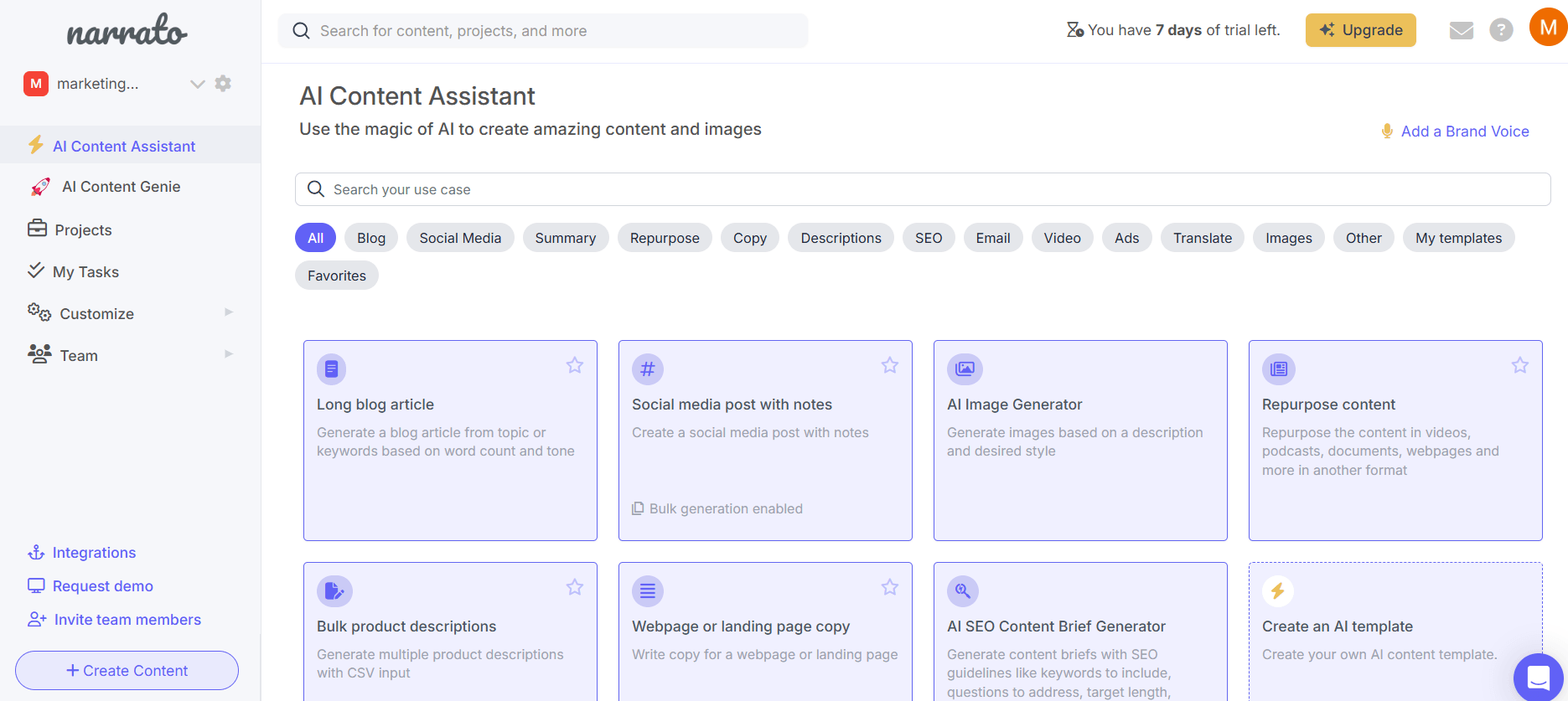Click the Repurpose content newspaper icon
The image size is (1568, 701).
tap(1279, 369)
